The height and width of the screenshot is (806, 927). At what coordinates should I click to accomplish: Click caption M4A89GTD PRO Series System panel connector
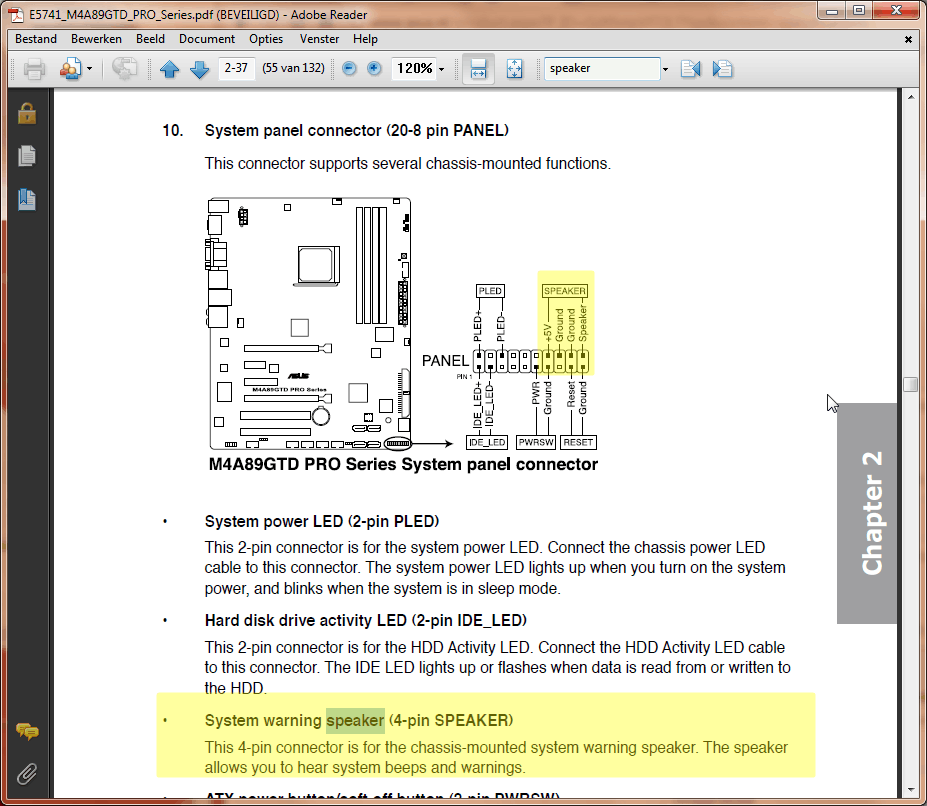(403, 464)
